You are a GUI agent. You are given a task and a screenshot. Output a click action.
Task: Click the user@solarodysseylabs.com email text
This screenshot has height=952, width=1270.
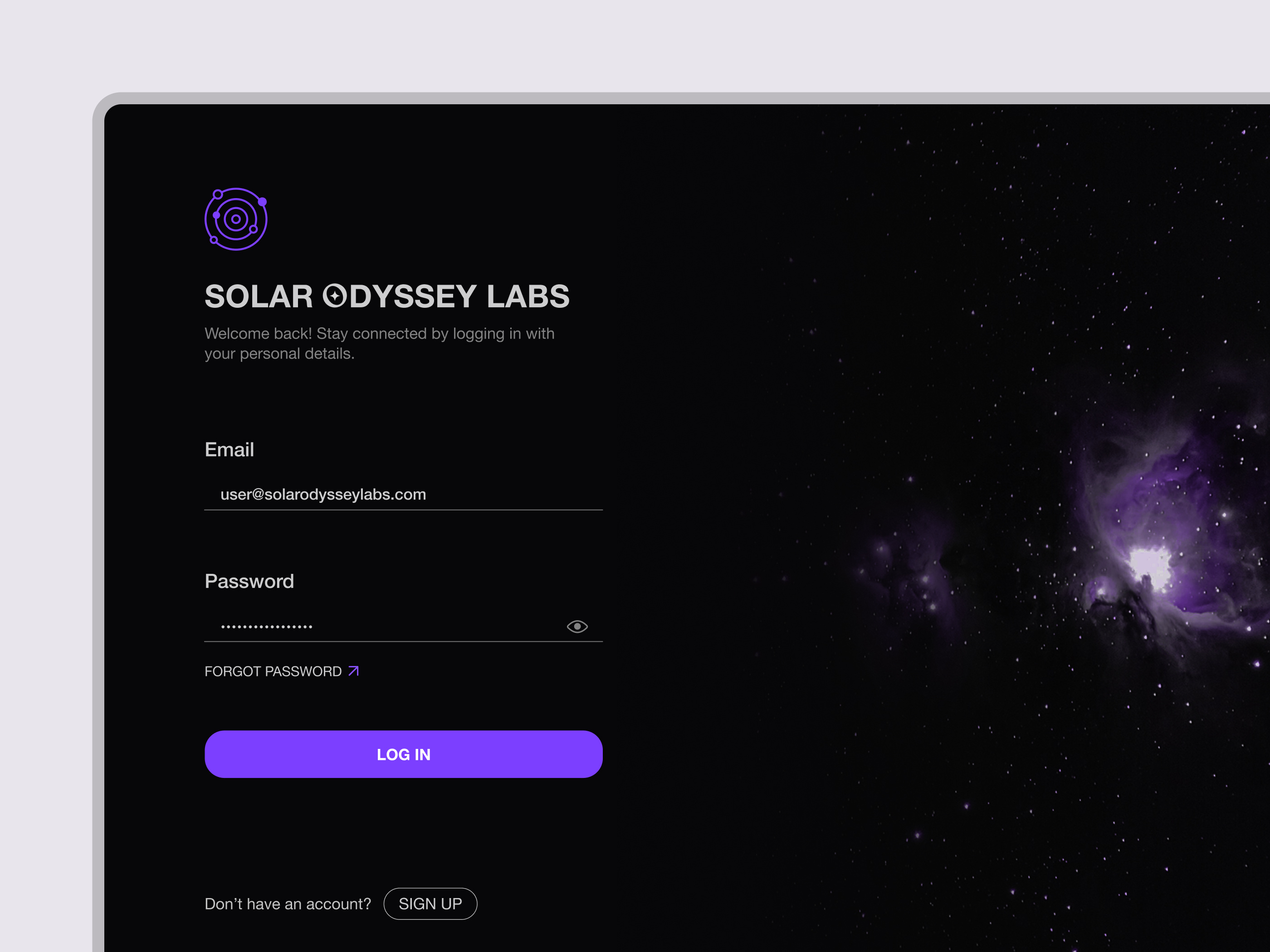(x=324, y=494)
